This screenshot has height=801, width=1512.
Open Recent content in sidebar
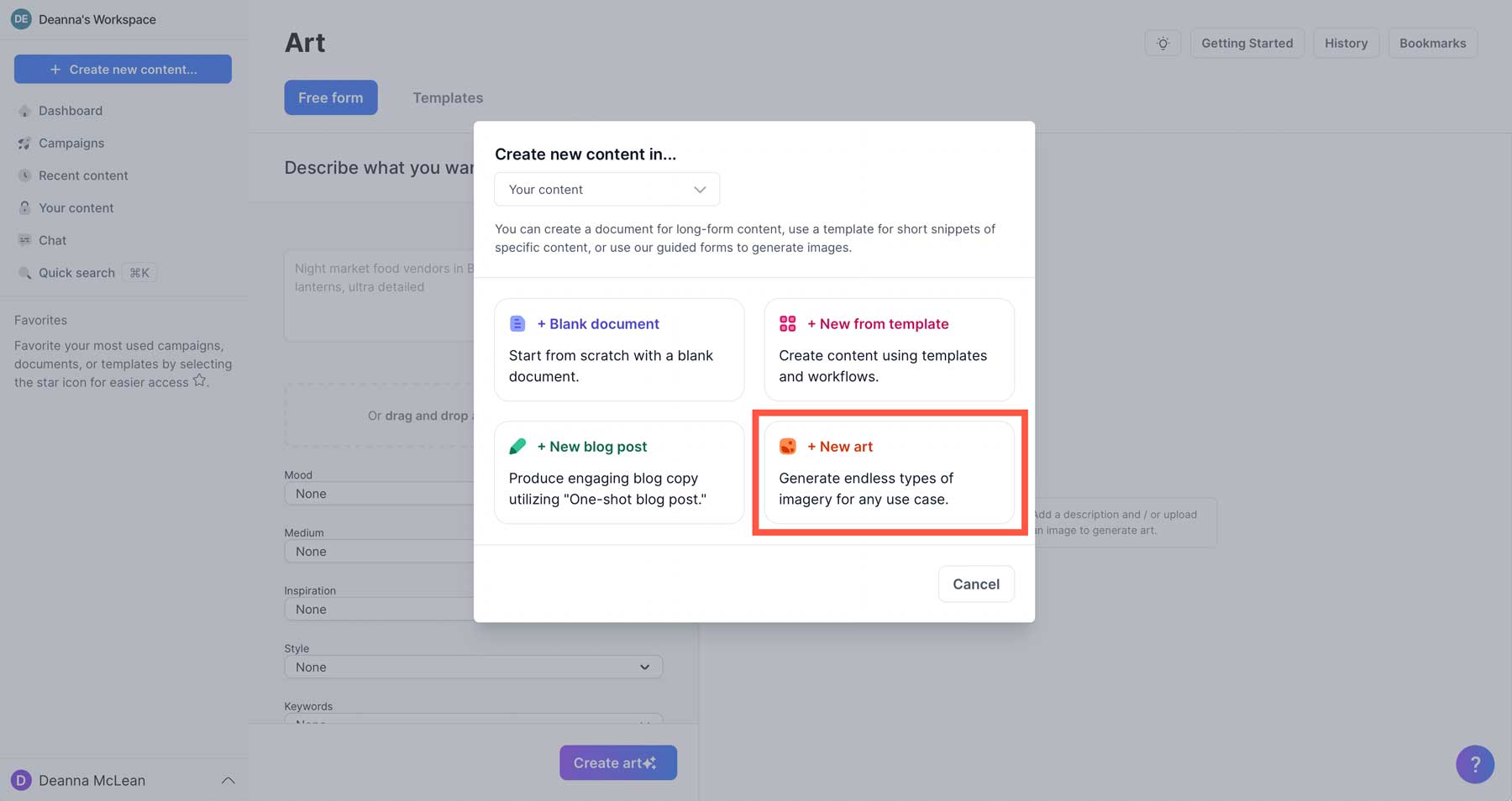[x=83, y=175]
